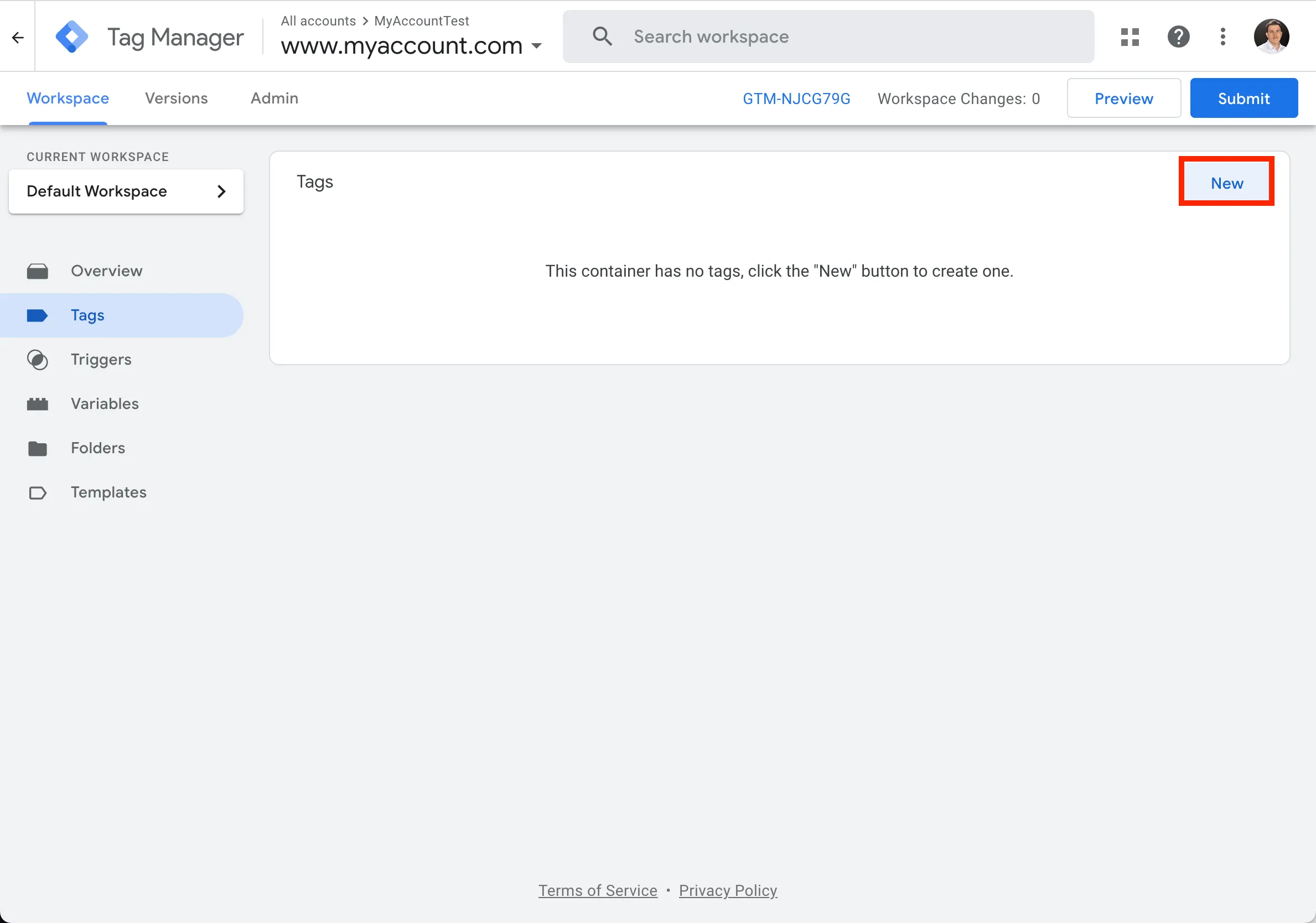Open Folders in the sidebar

coord(97,448)
